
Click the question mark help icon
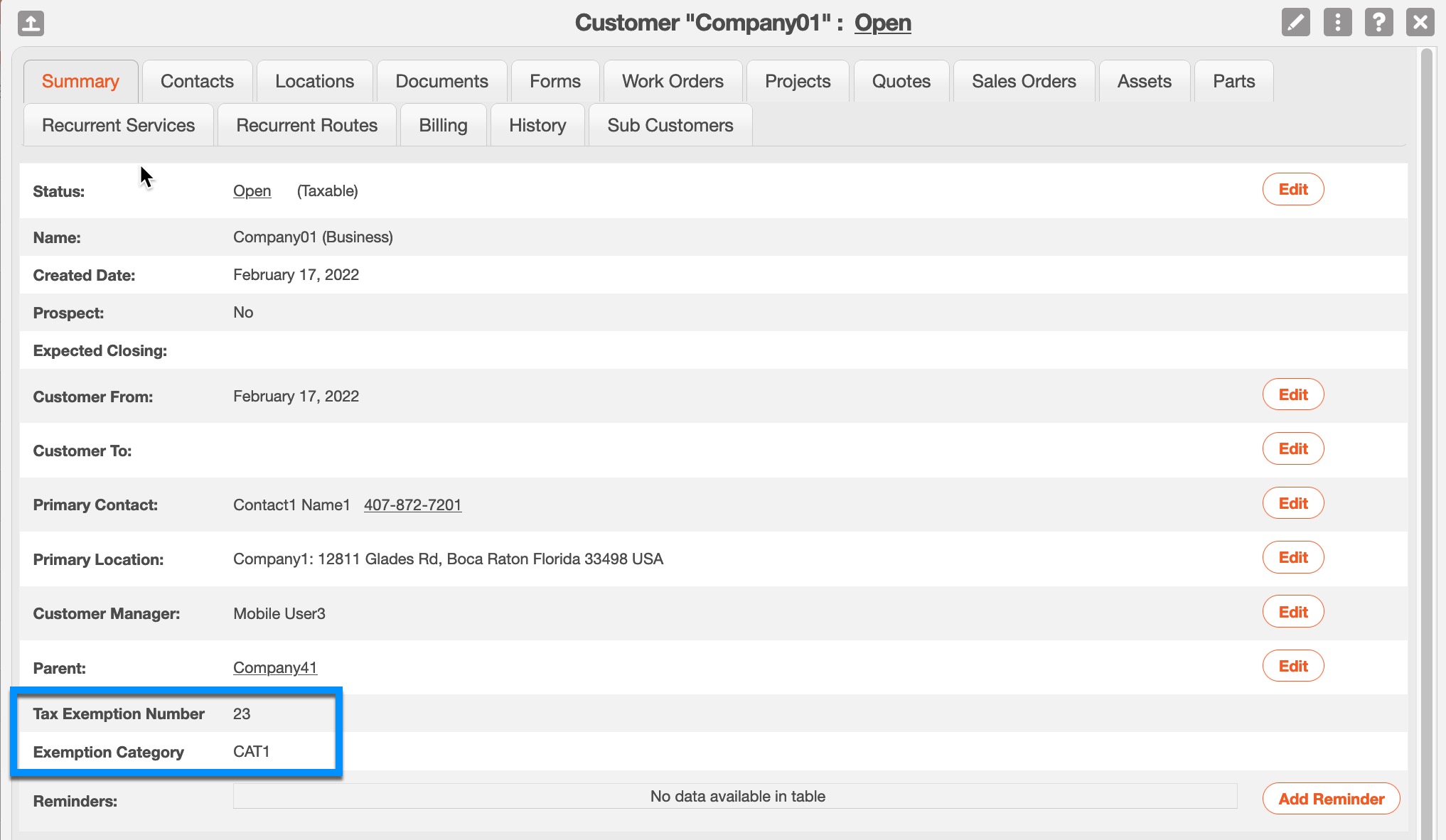pyautogui.click(x=1378, y=23)
